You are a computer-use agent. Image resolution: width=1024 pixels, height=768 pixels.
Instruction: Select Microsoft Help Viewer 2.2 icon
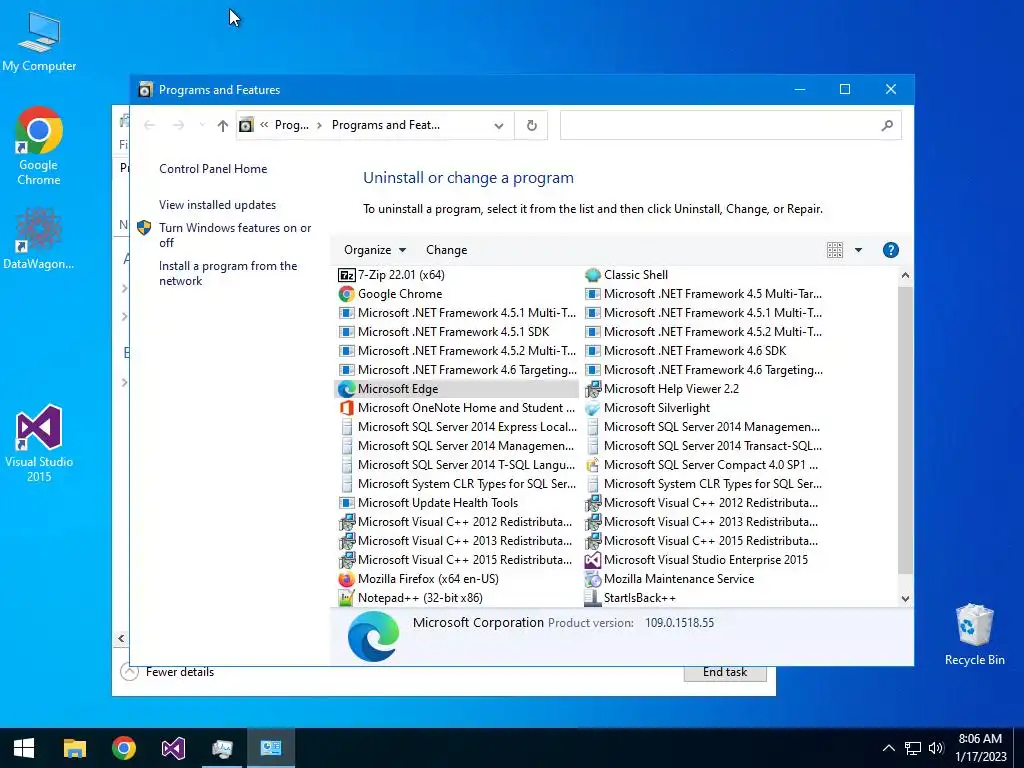pos(592,389)
